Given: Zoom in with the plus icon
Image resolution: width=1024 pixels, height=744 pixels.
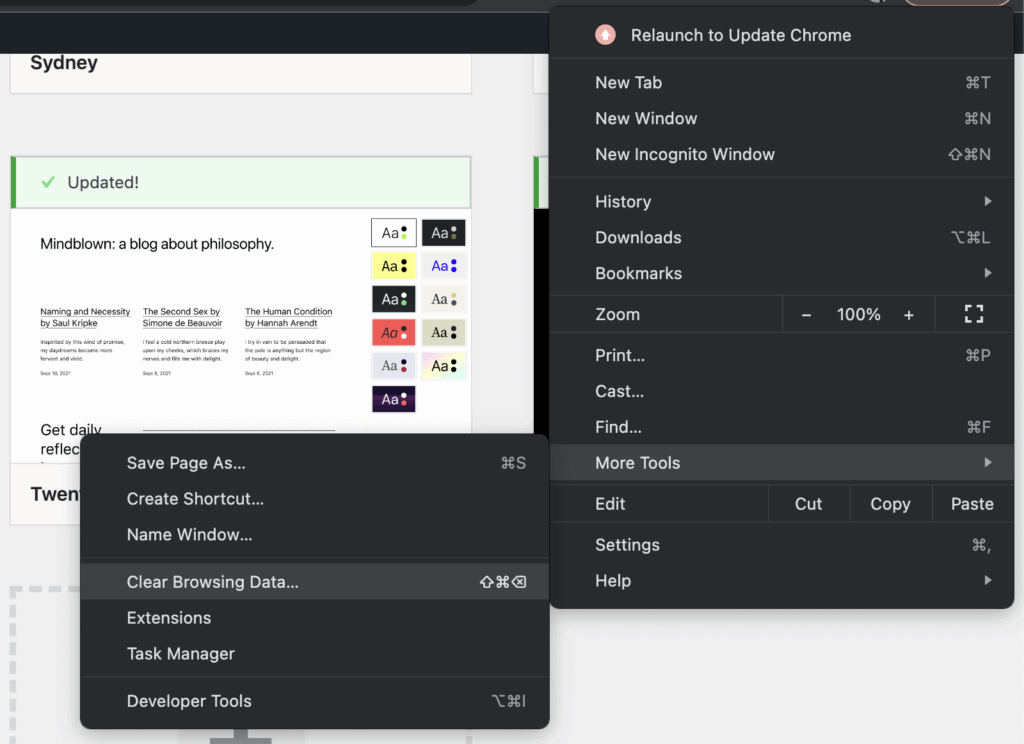Looking at the screenshot, I should point(909,314).
